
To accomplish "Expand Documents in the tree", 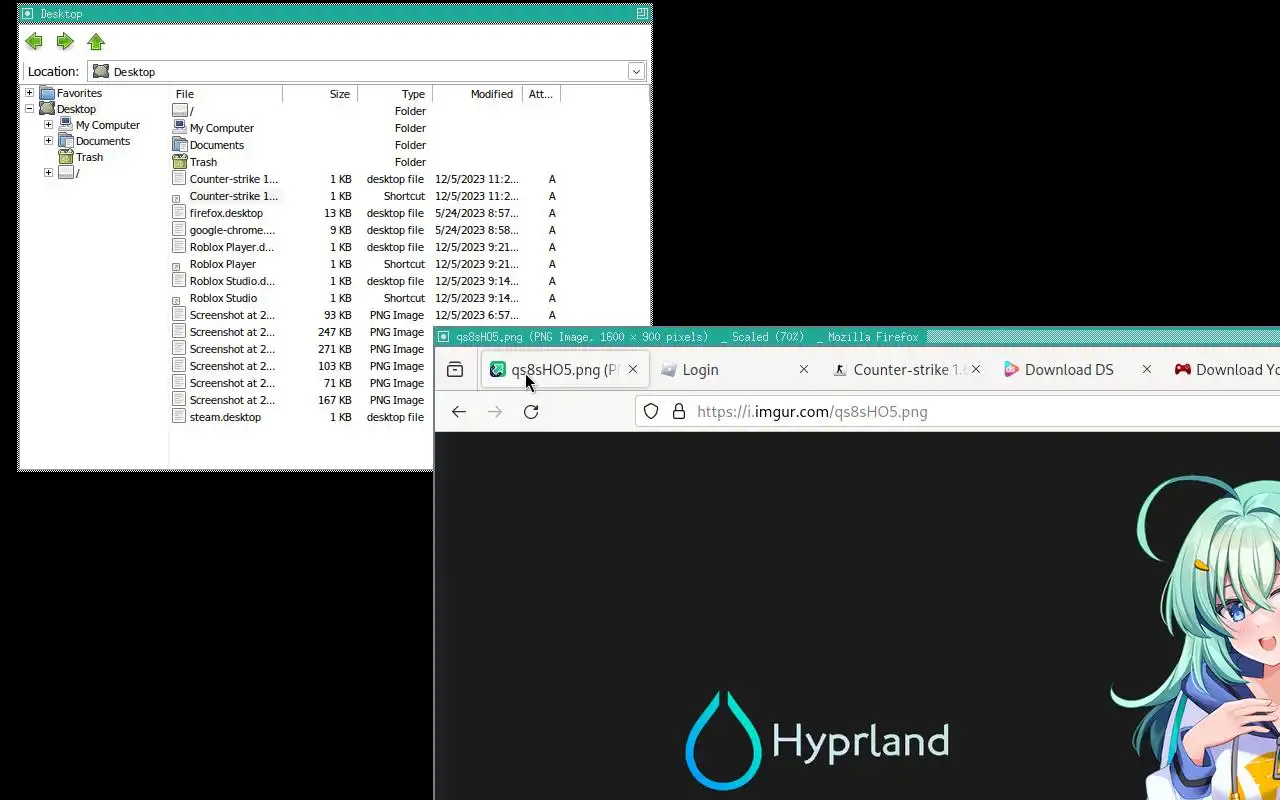I will click(48, 141).
